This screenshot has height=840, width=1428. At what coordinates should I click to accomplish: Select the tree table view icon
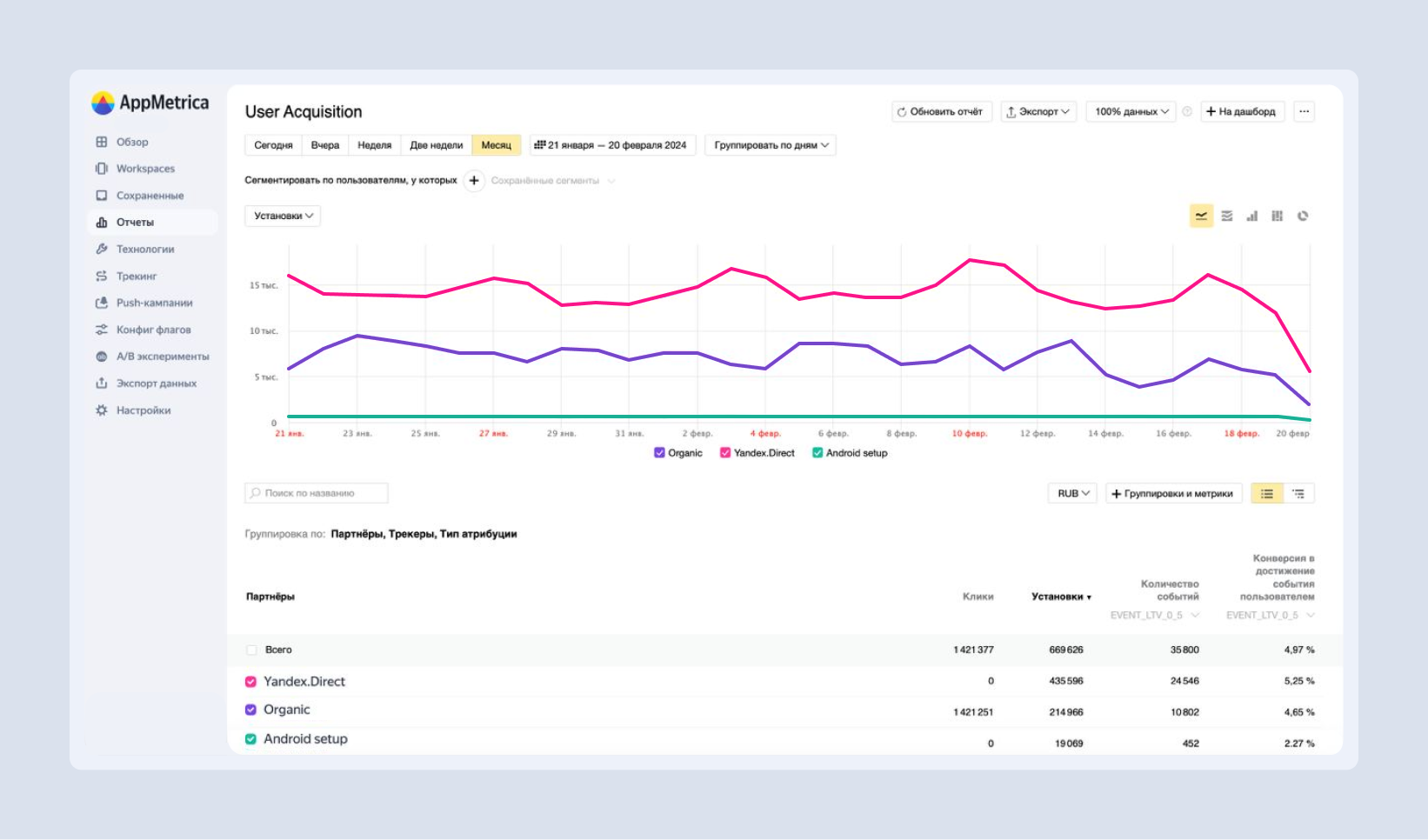click(x=1298, y=494)
